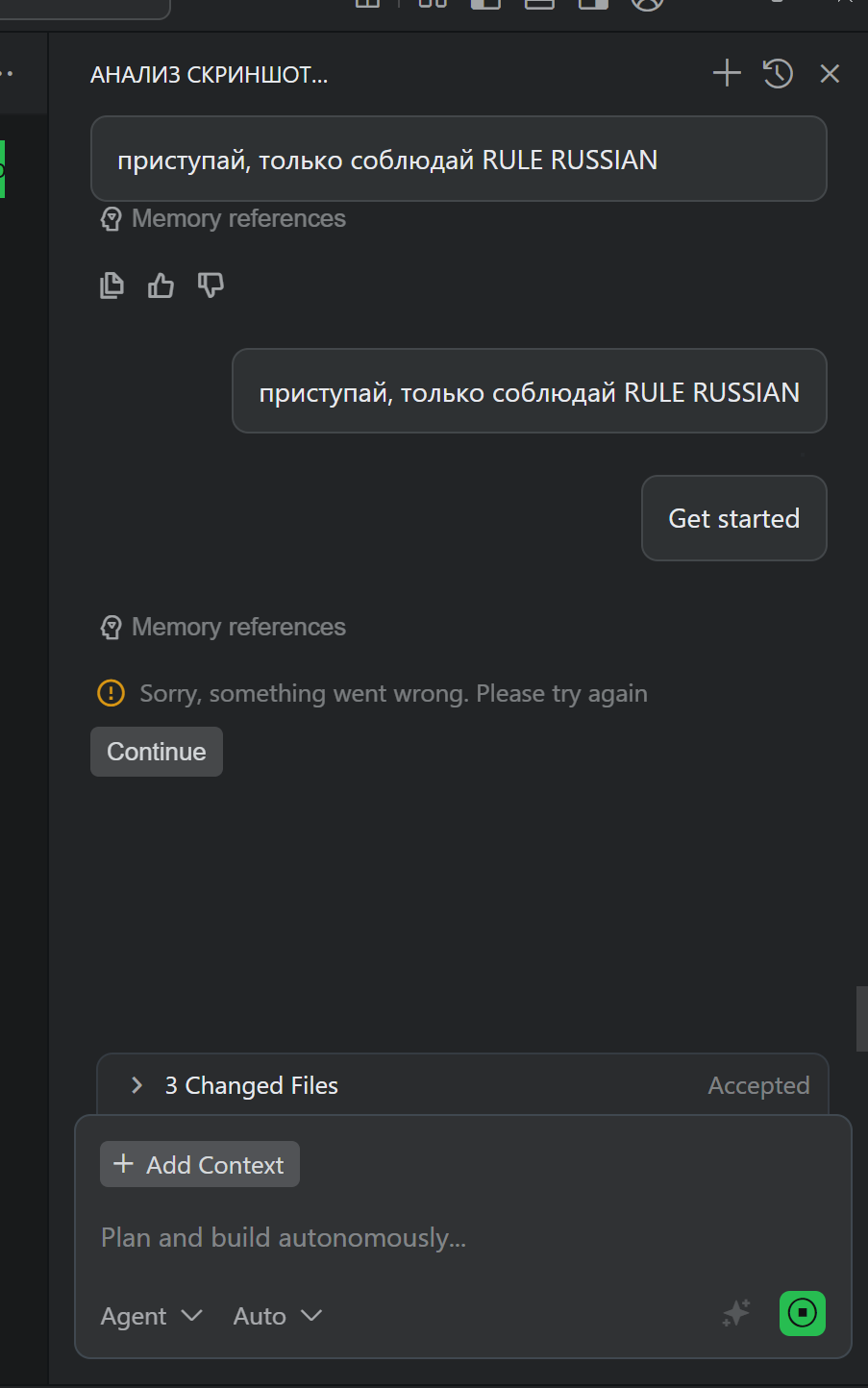Click the sparkle enhance-prompt icon
The height and width of the screenshot is (1388, 868).
tap(736, 1313)
